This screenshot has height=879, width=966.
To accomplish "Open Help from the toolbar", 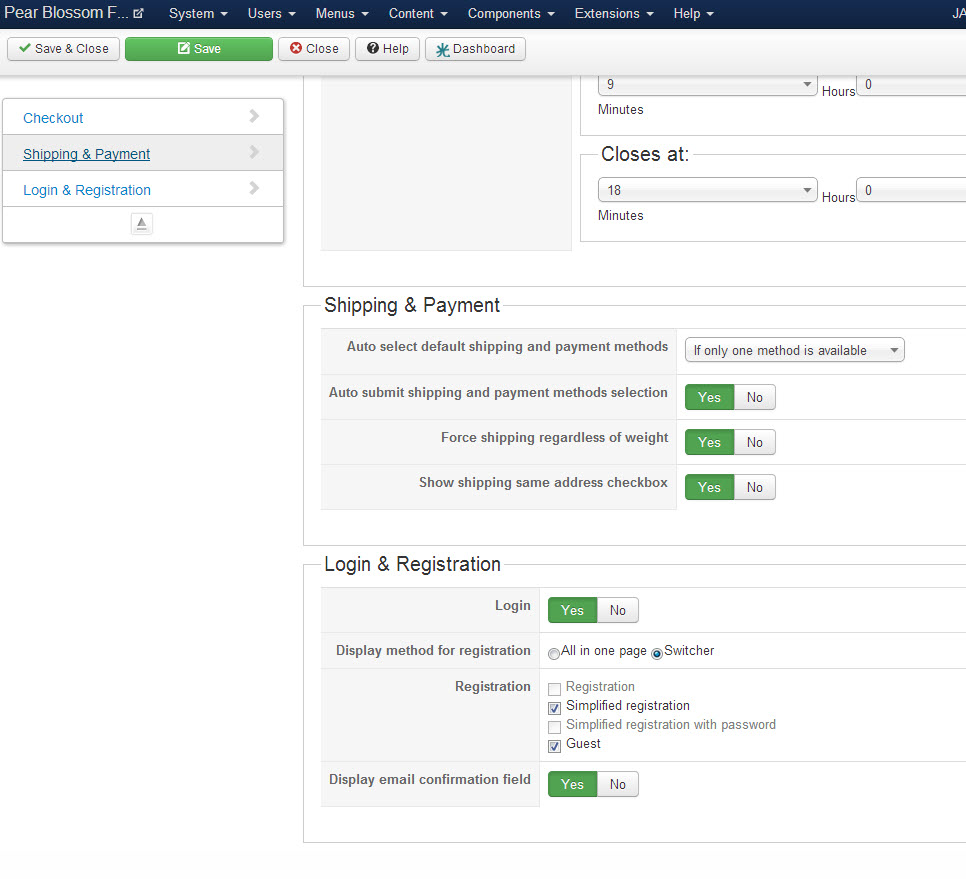I will point(387,49).
